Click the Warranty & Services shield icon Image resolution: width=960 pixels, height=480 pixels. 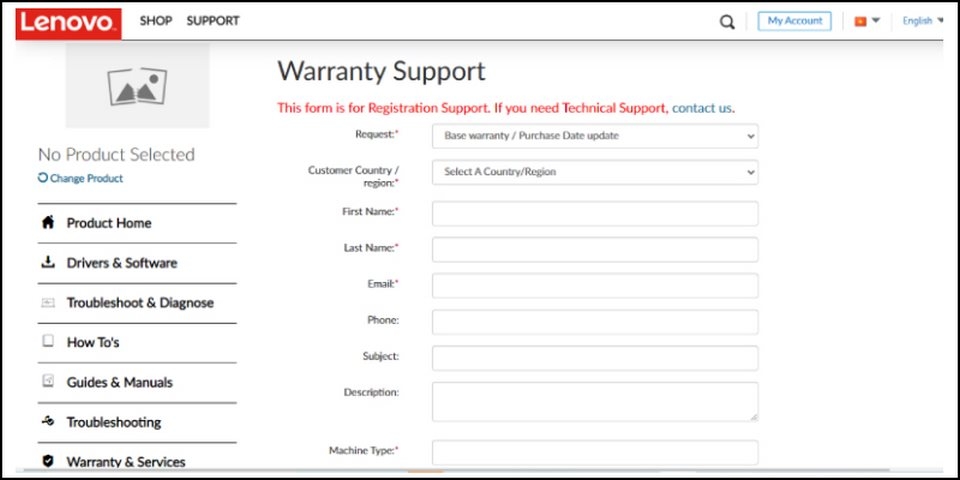tap(48, 461)
